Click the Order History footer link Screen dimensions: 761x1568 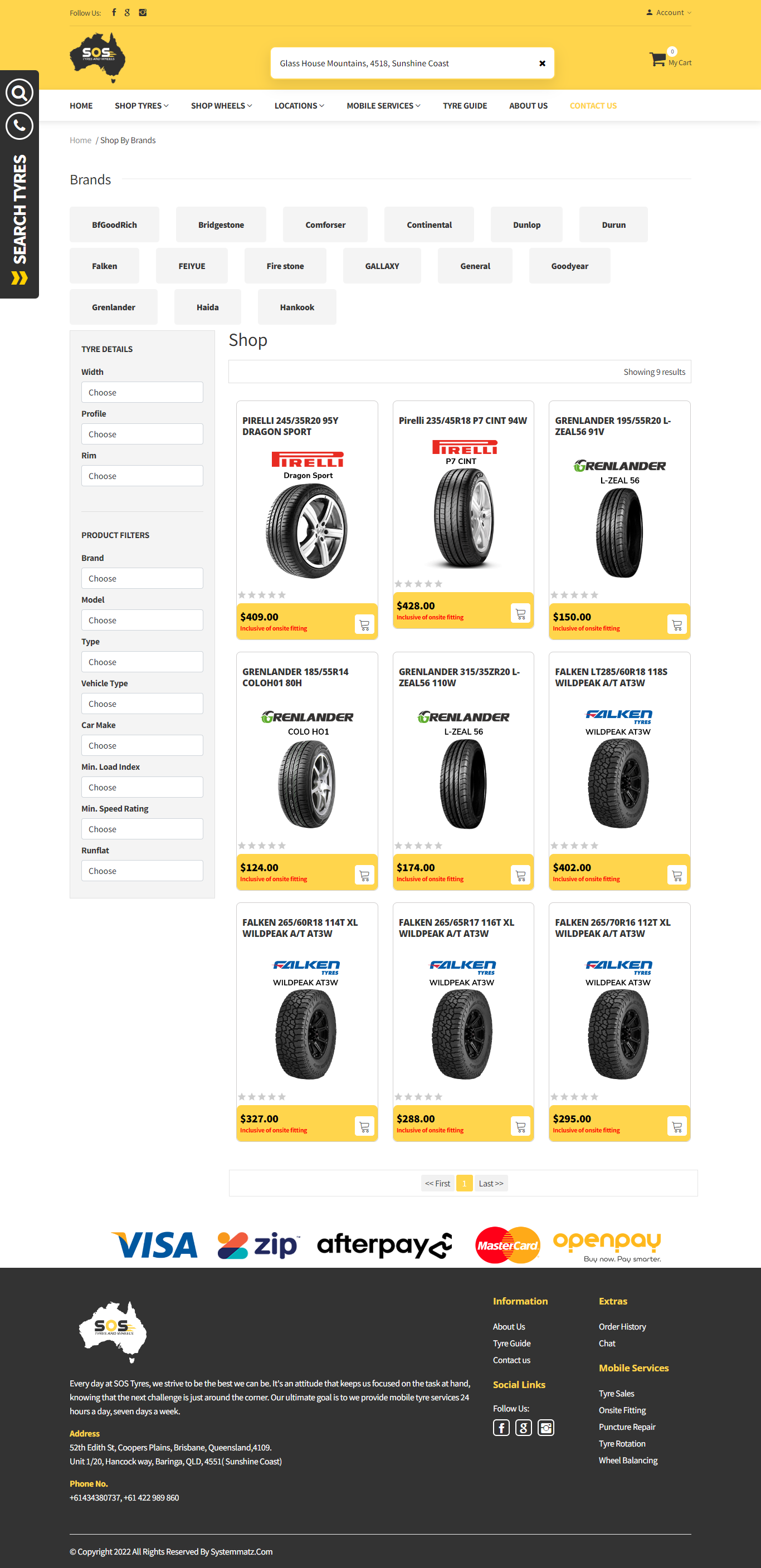coord(622,1326)
